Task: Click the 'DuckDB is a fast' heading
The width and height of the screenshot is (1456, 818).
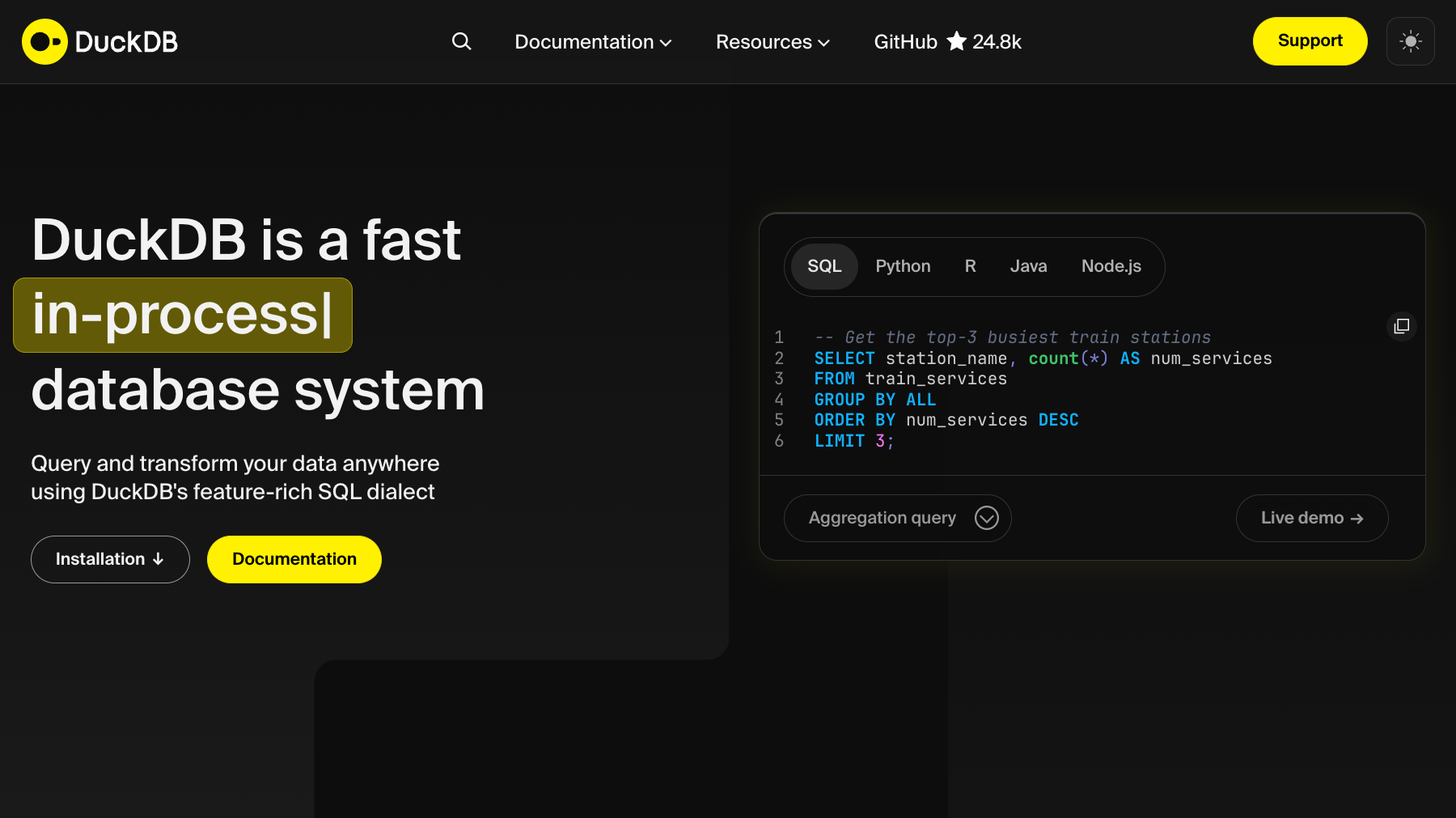Action: tap(246, 240)
